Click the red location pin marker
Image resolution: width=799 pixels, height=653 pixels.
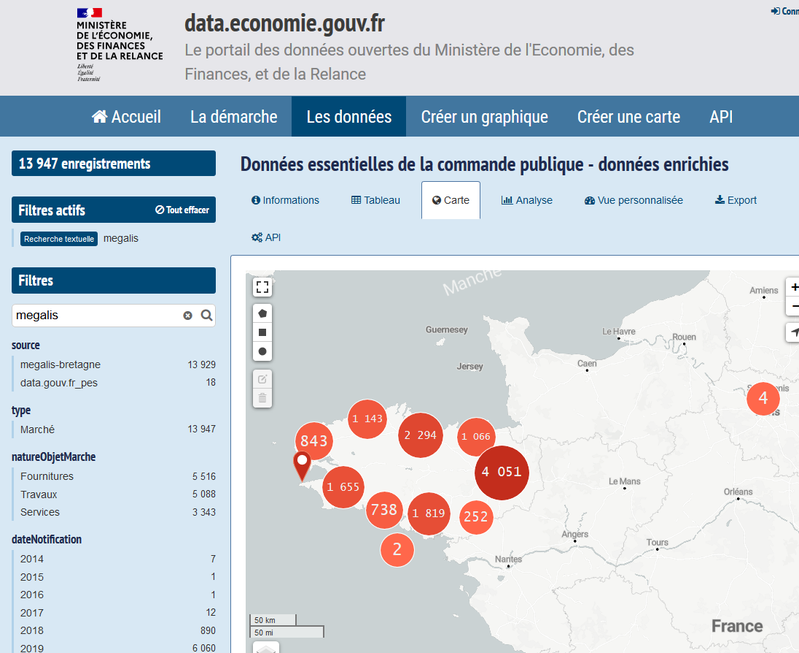(x=302, y=466)
